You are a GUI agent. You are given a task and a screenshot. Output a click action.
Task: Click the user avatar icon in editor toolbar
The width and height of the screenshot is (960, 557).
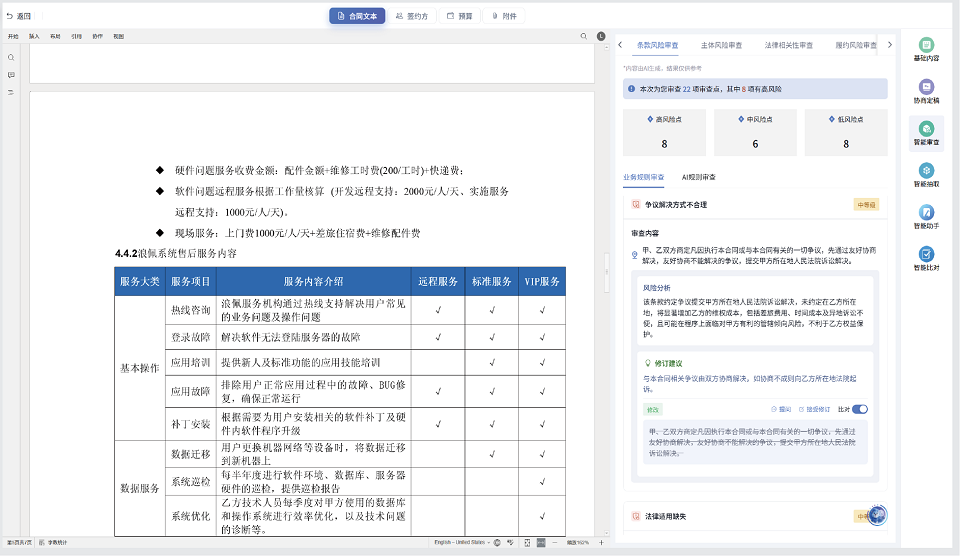[601, 37]
